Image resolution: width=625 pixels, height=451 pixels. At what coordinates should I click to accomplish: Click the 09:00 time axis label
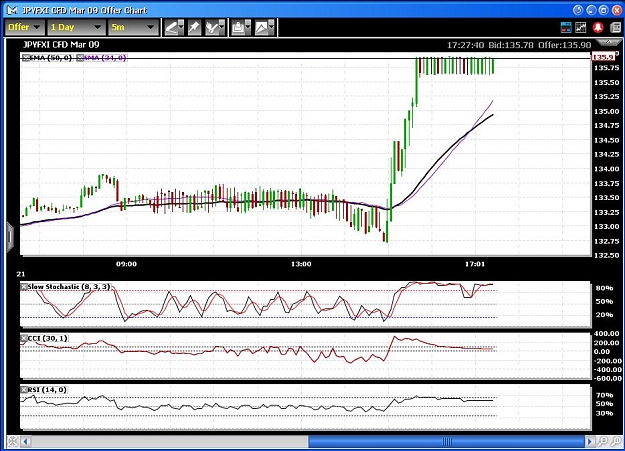(x=126, y=264)
